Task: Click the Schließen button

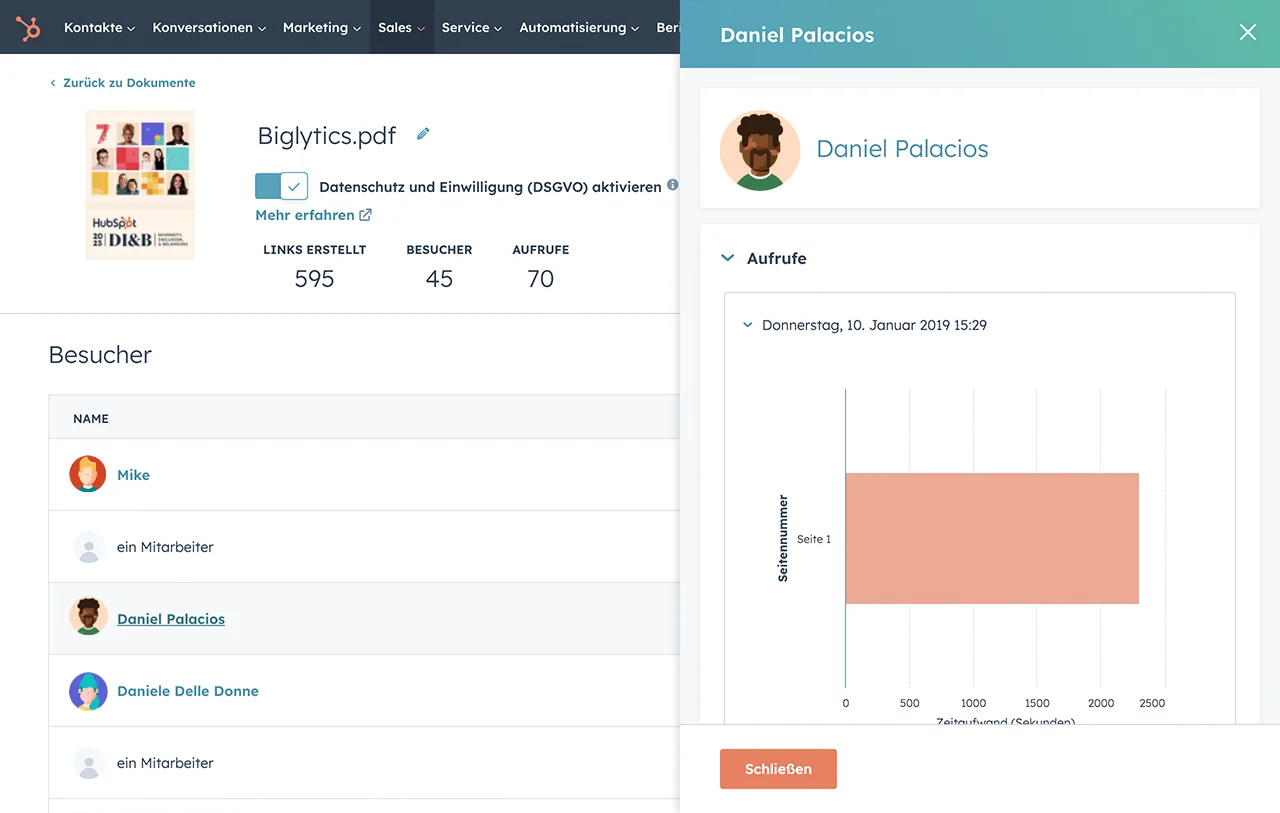Action: (778, 769)
